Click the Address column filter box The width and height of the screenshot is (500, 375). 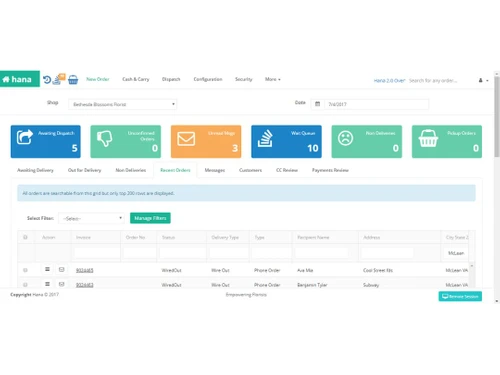pyautogui.click(x=387, y=253)
